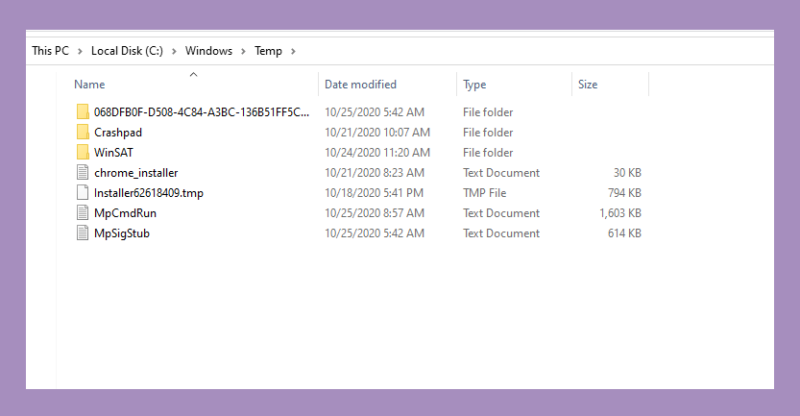Viewport: 800px width, 416px height.
Task: Click the 1,603 KB size value
Action: tap(620, 213)
